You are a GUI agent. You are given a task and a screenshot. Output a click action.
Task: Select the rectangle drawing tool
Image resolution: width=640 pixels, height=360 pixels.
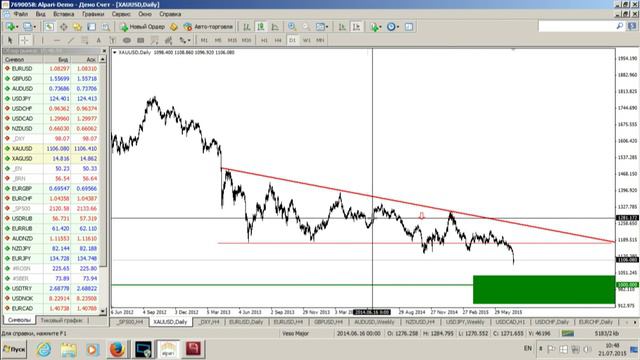141,40
